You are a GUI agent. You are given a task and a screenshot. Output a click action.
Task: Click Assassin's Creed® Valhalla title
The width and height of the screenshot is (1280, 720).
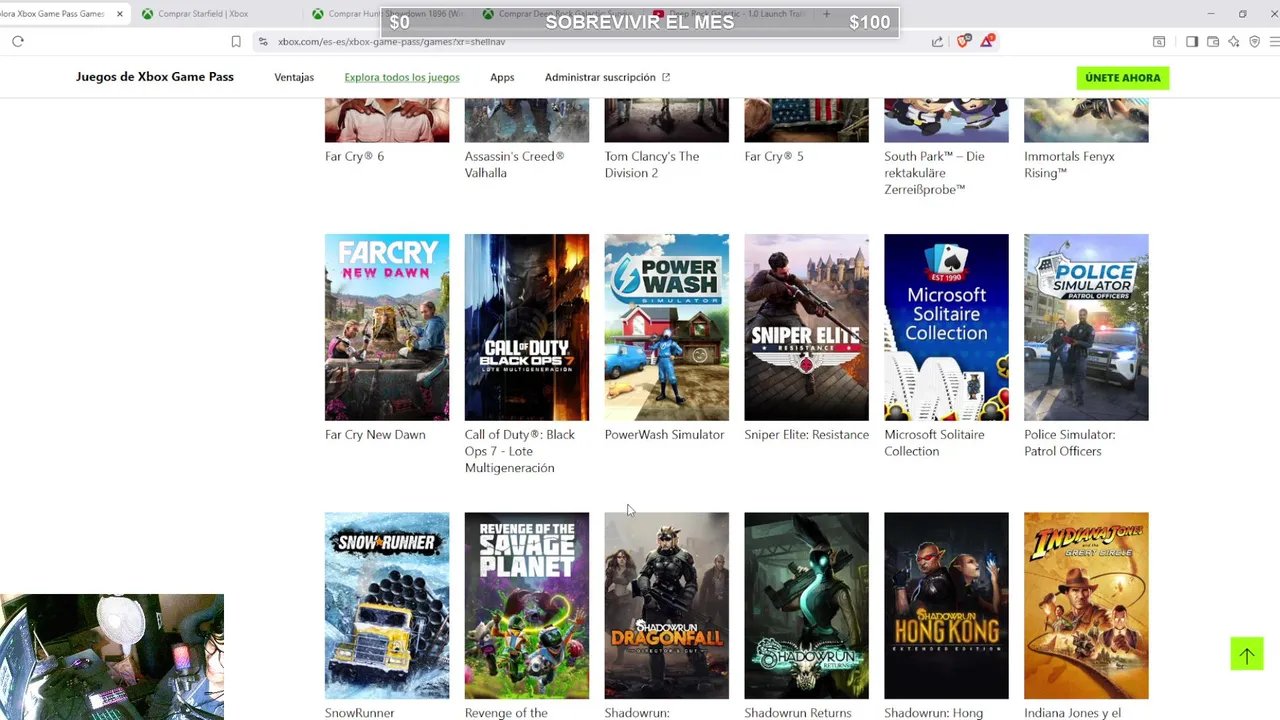pos(514,164)
